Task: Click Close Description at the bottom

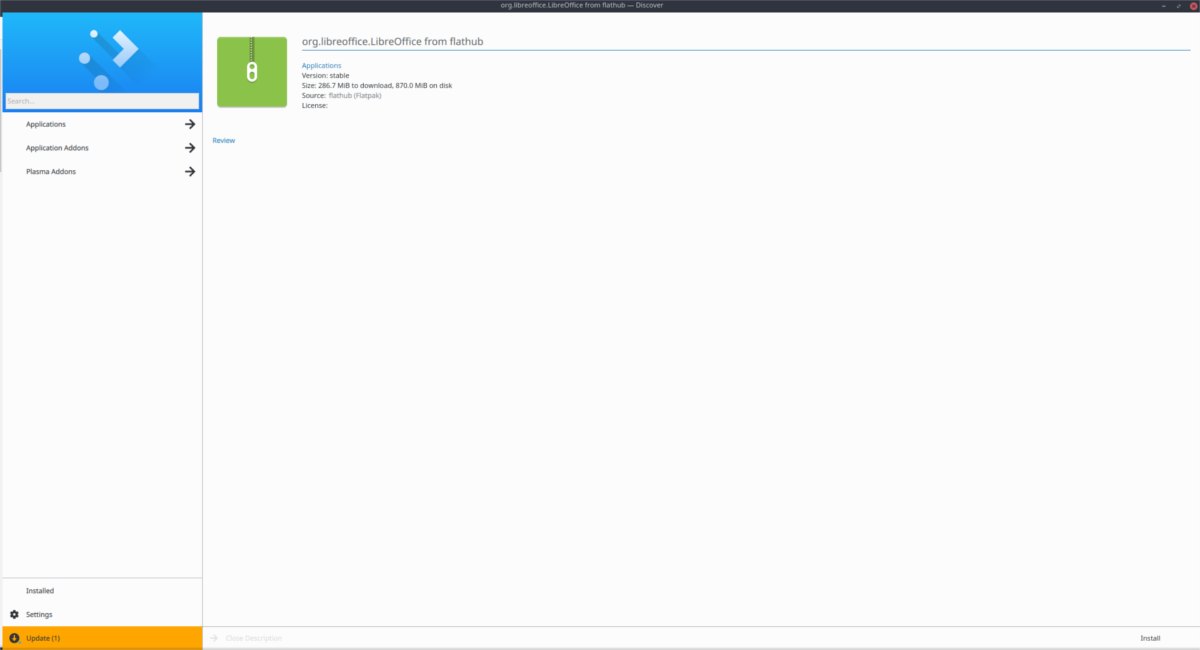Action: pyautogui.click(x=254, y=637)
